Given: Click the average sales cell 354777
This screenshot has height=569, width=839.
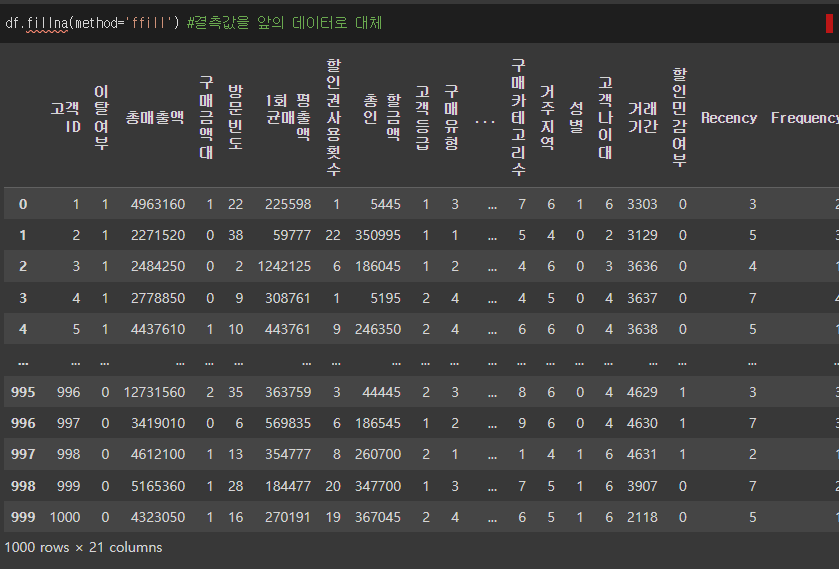Looking at the screenshot, I should (288, 454).
